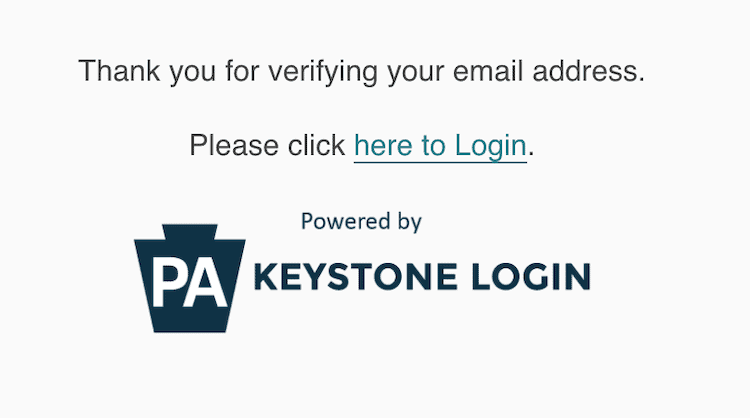750x418 pixels.
Task: Click the word 'by' above the logo
Action: (x=409, y=222)
